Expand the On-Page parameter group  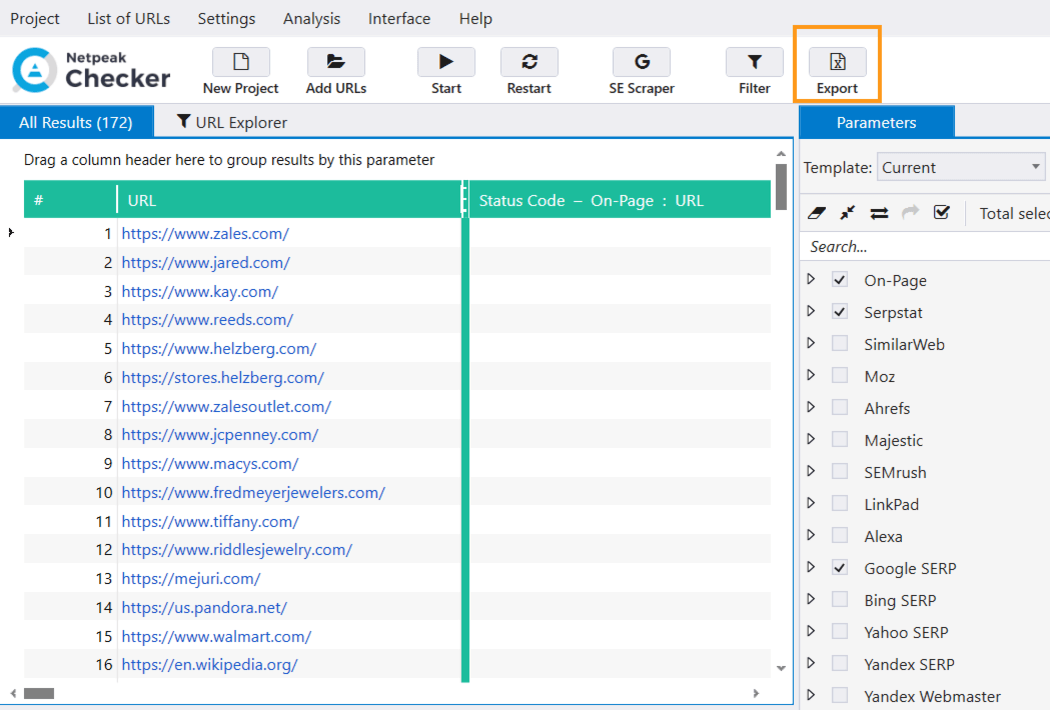(x=811, y=279)
